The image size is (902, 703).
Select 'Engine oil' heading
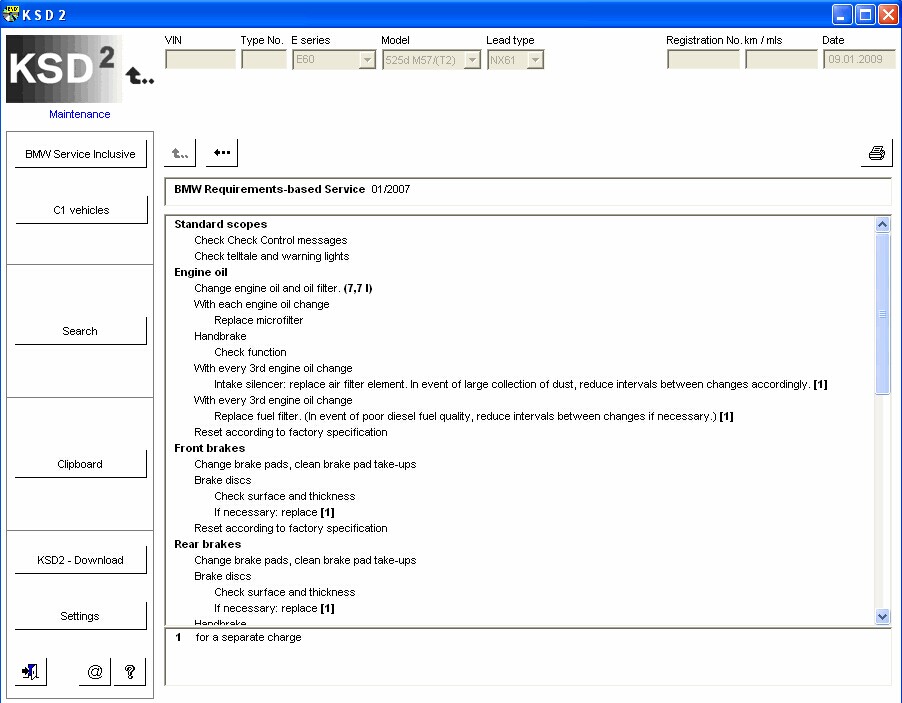click(201, 272)
